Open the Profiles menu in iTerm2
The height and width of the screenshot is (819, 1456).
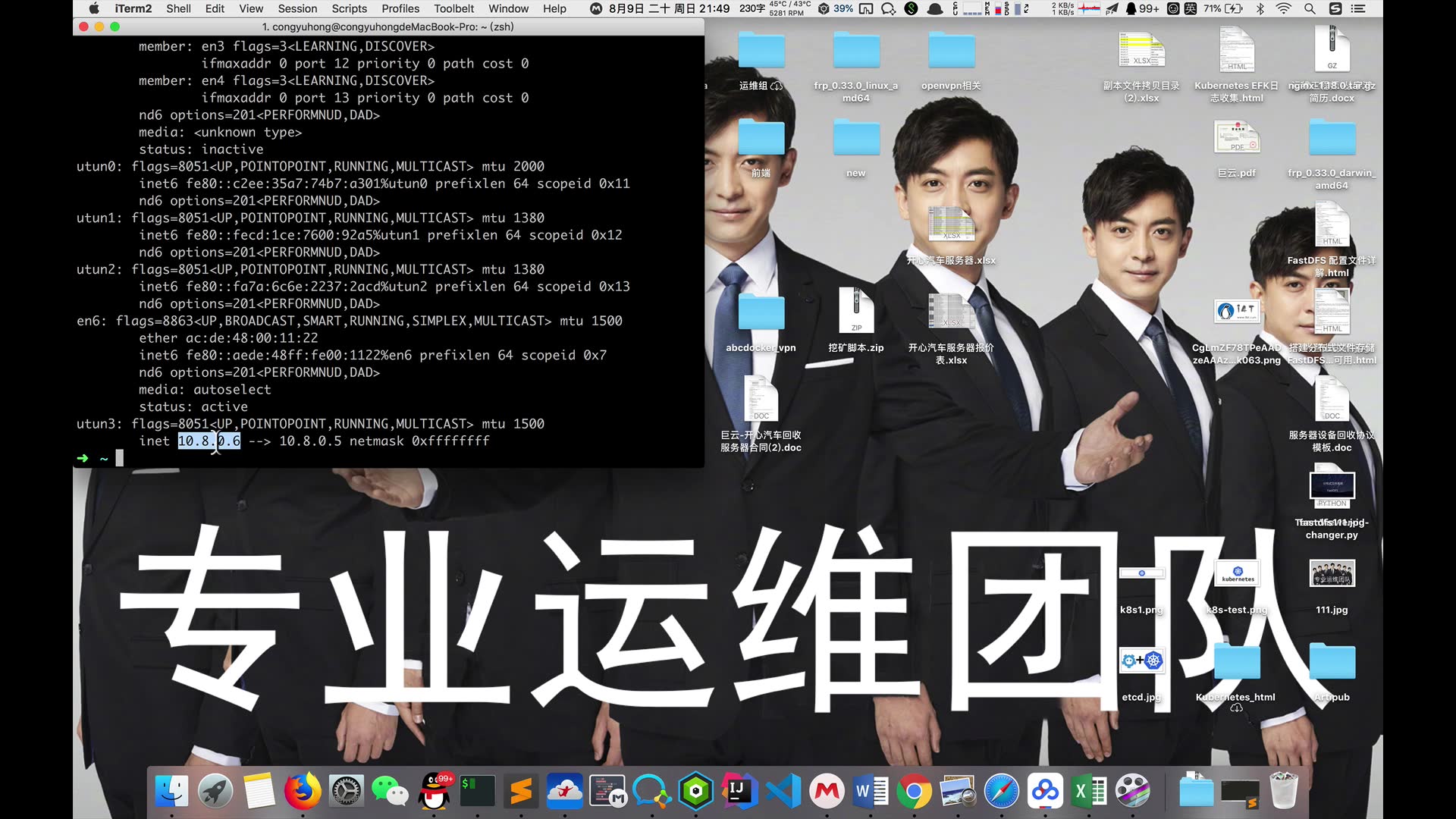[x=400, y=9]
